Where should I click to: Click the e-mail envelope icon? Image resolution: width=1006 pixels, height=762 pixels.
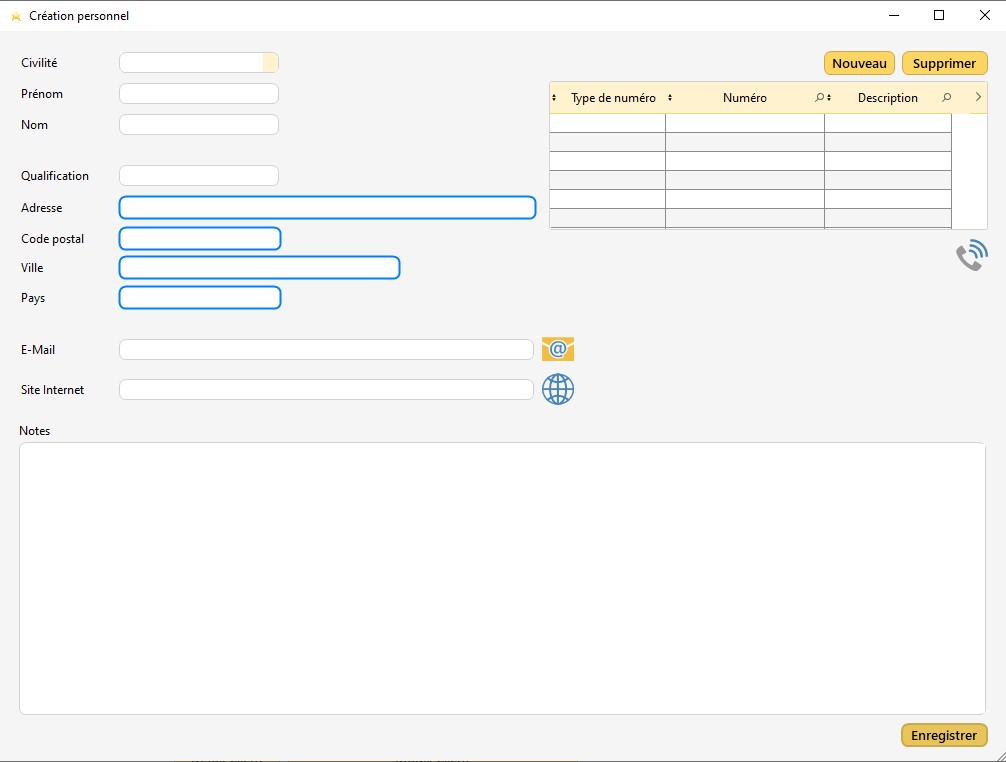(x=558, y=349)
